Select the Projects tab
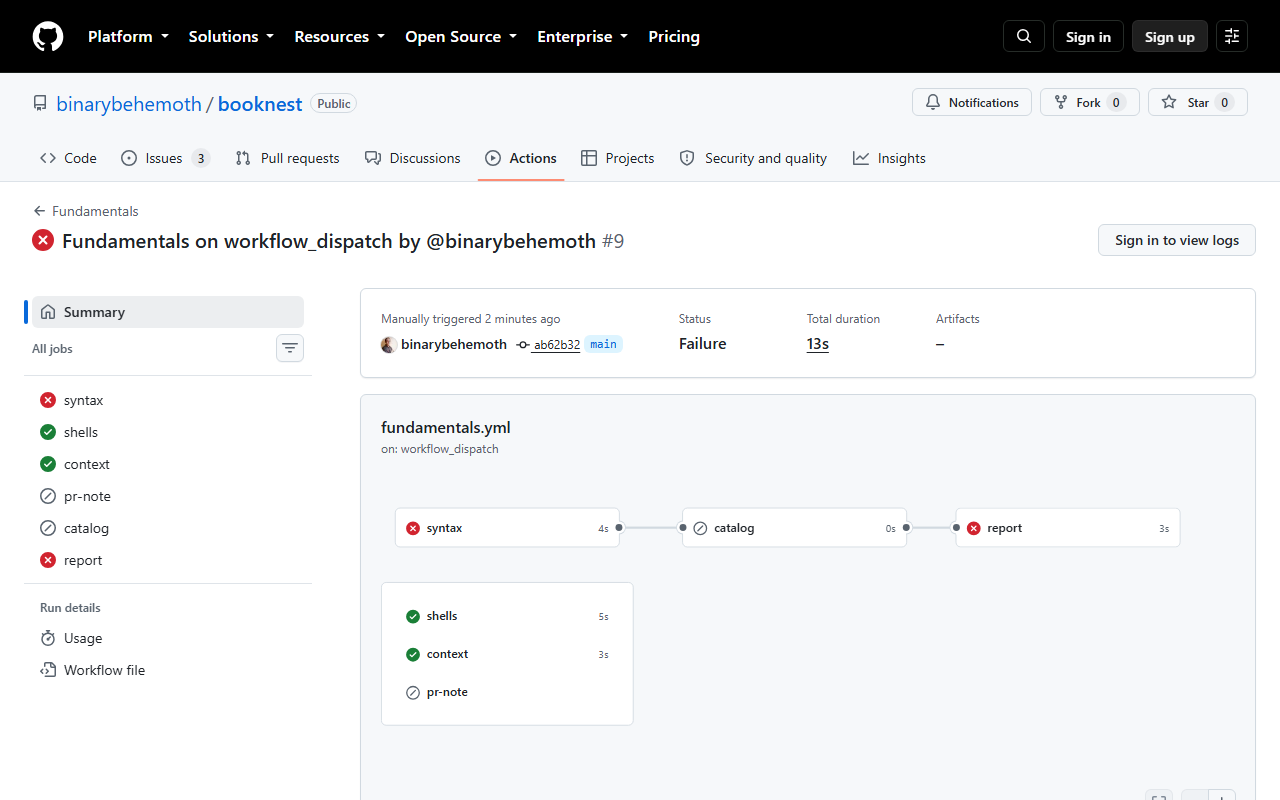The width and height of the screenshot is (1280, 800). (618, 158)
